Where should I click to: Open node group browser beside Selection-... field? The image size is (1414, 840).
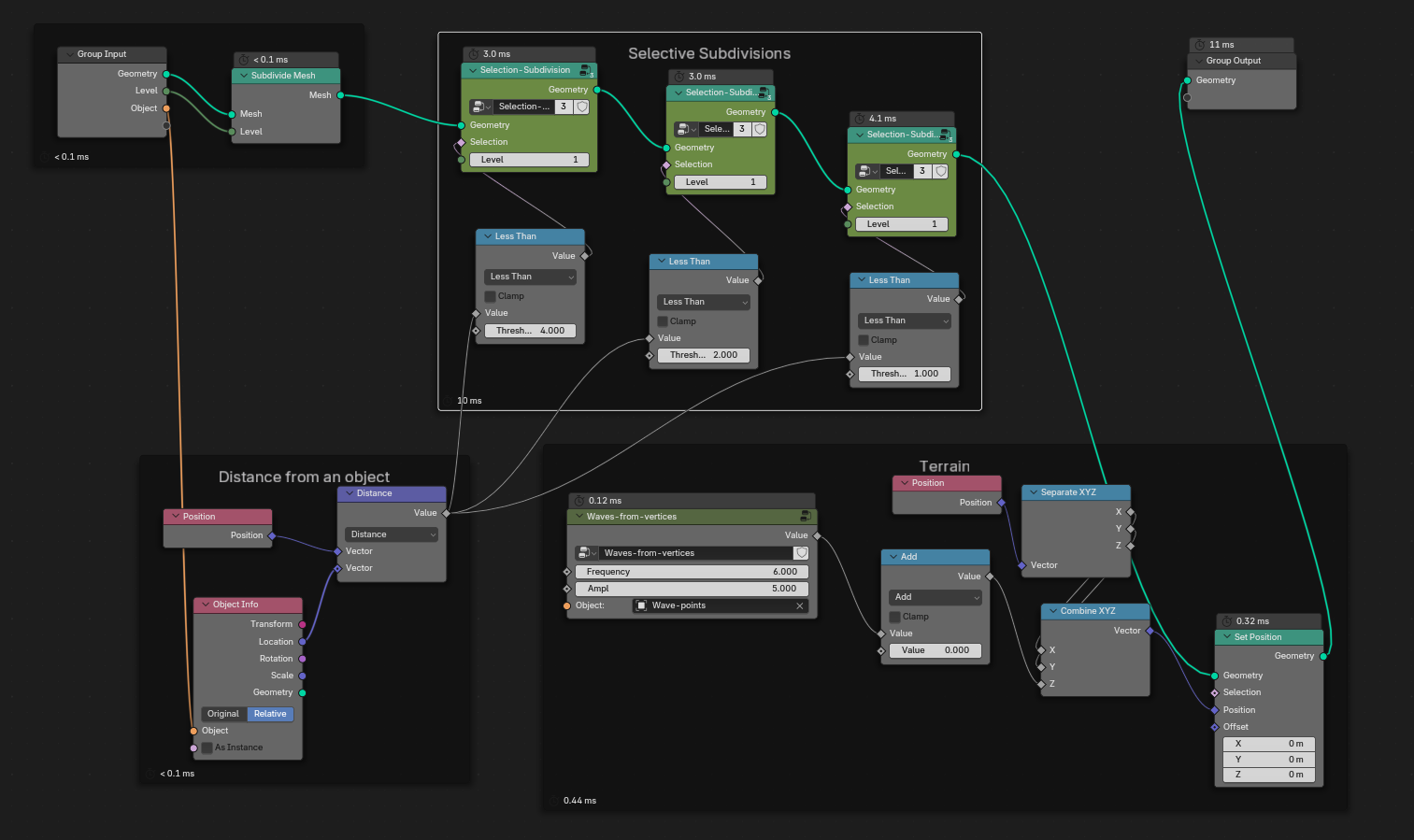[480, 107]
